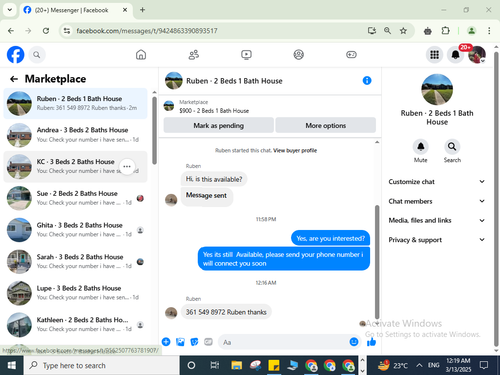Open the Friends icon in top navigation
Image resolution: width=500 pixels, height=375 pixels.
194,54
